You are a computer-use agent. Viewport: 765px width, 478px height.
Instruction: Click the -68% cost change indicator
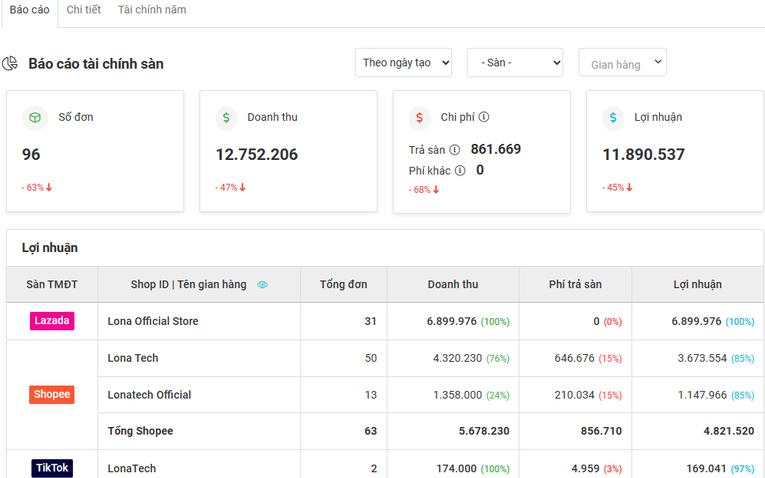coord(424,190)
